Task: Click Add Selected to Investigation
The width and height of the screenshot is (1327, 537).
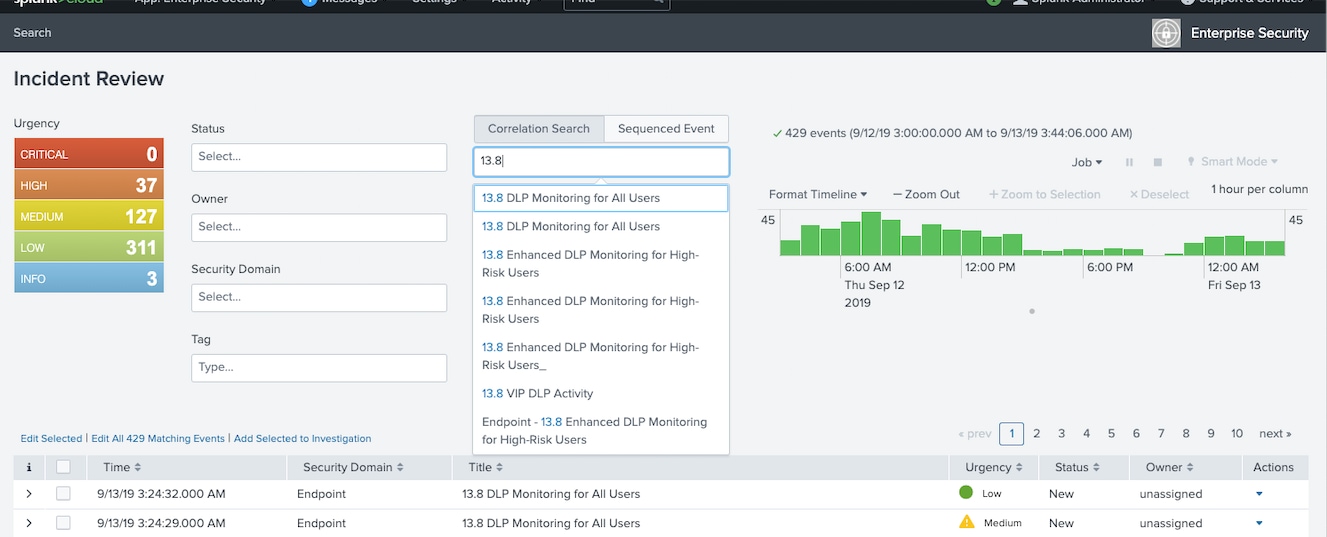Action: (302, 438)
